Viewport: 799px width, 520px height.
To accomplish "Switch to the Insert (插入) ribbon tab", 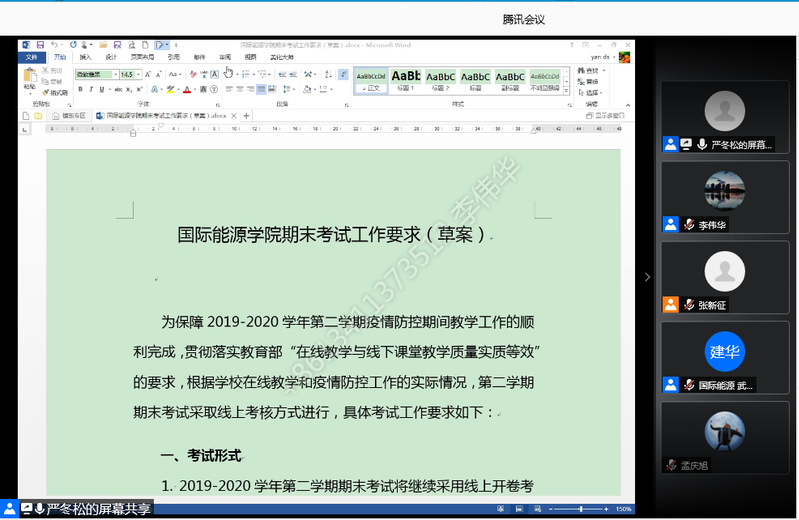I will pyautogui.click(x=85, y=57).
